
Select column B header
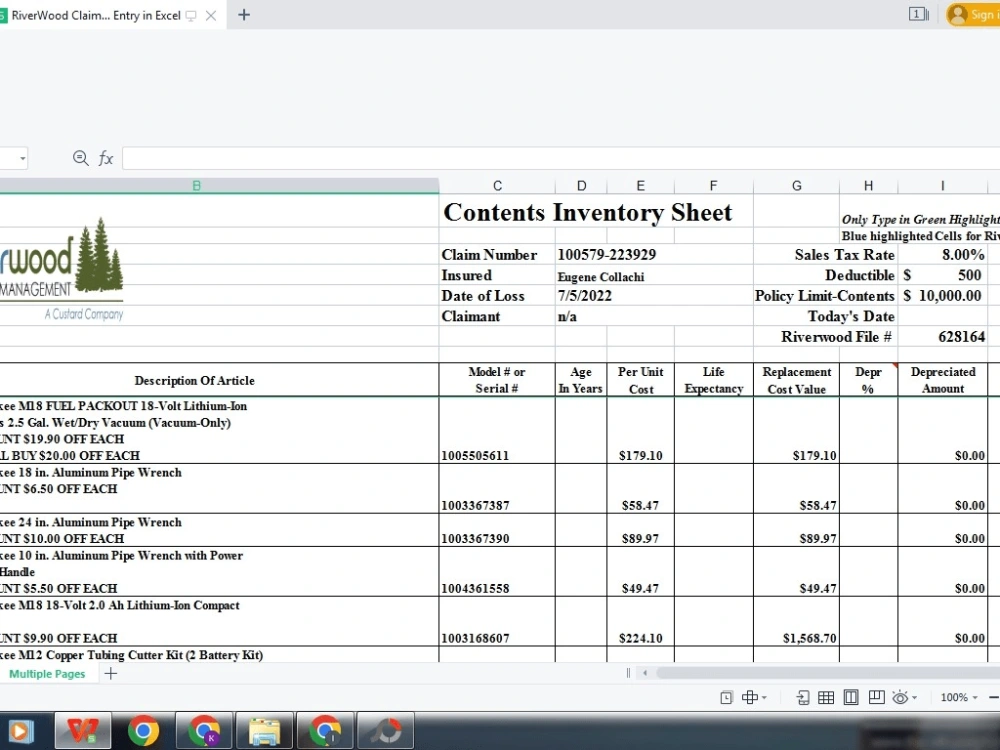tap(196, 186)
